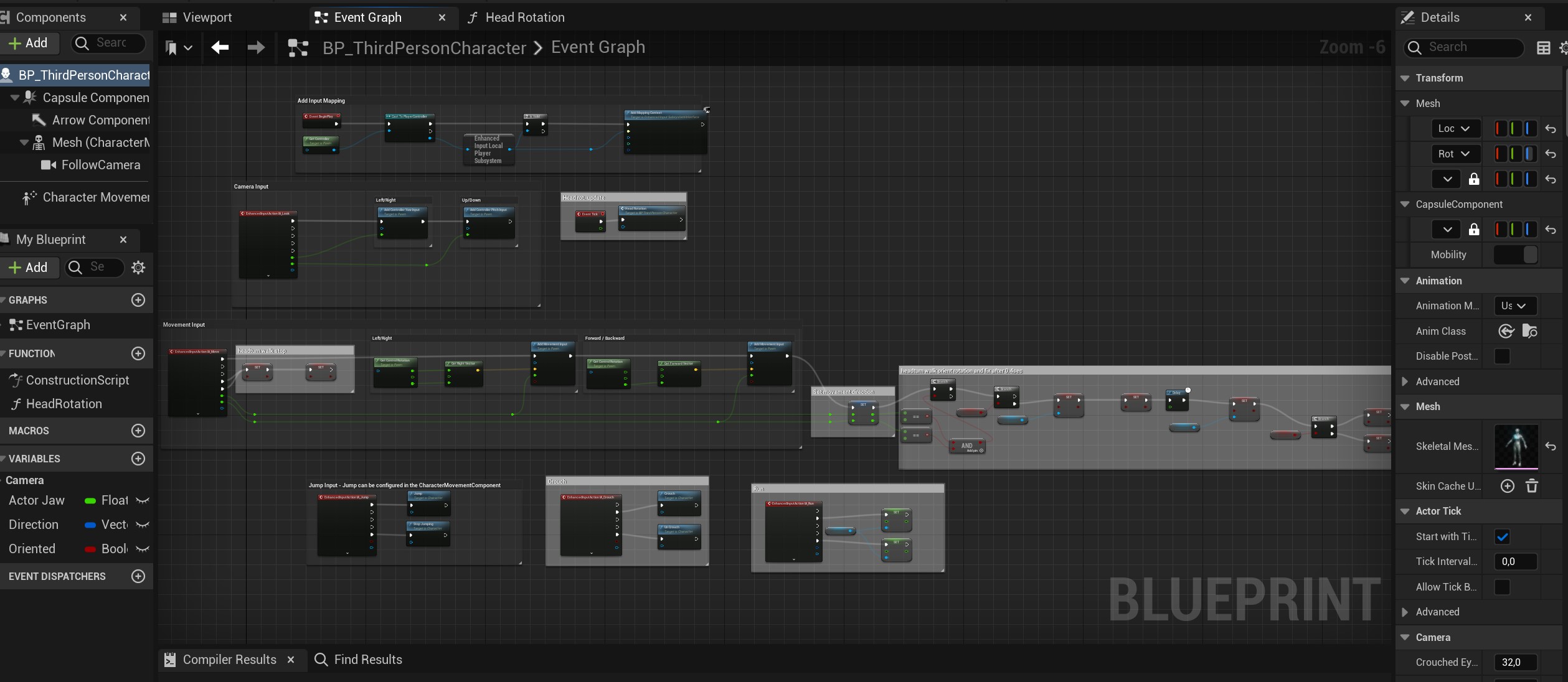This screenshot has height=682, width=1568.
Task: Enable the Allow Tick Before Begin Play checkbox
Action: pyautogui.click(x=1502, y=587)
